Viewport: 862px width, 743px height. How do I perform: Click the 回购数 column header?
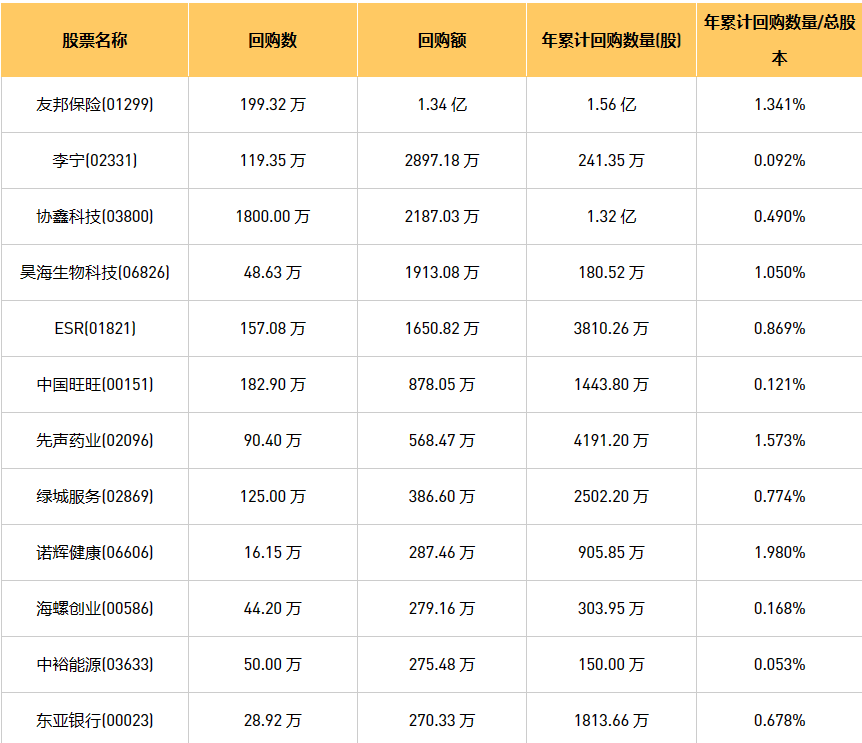(273, 41)
